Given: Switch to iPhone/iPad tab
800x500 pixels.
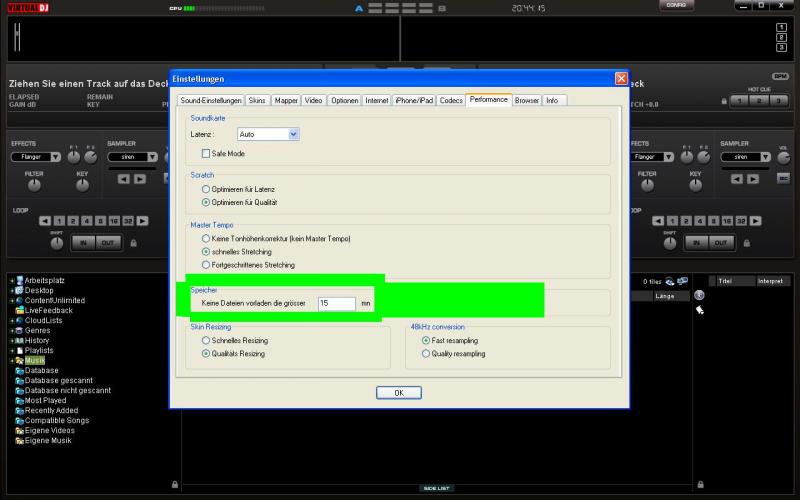Looking at the screenshot, I should pyautogui.click(x=414, y=101).
